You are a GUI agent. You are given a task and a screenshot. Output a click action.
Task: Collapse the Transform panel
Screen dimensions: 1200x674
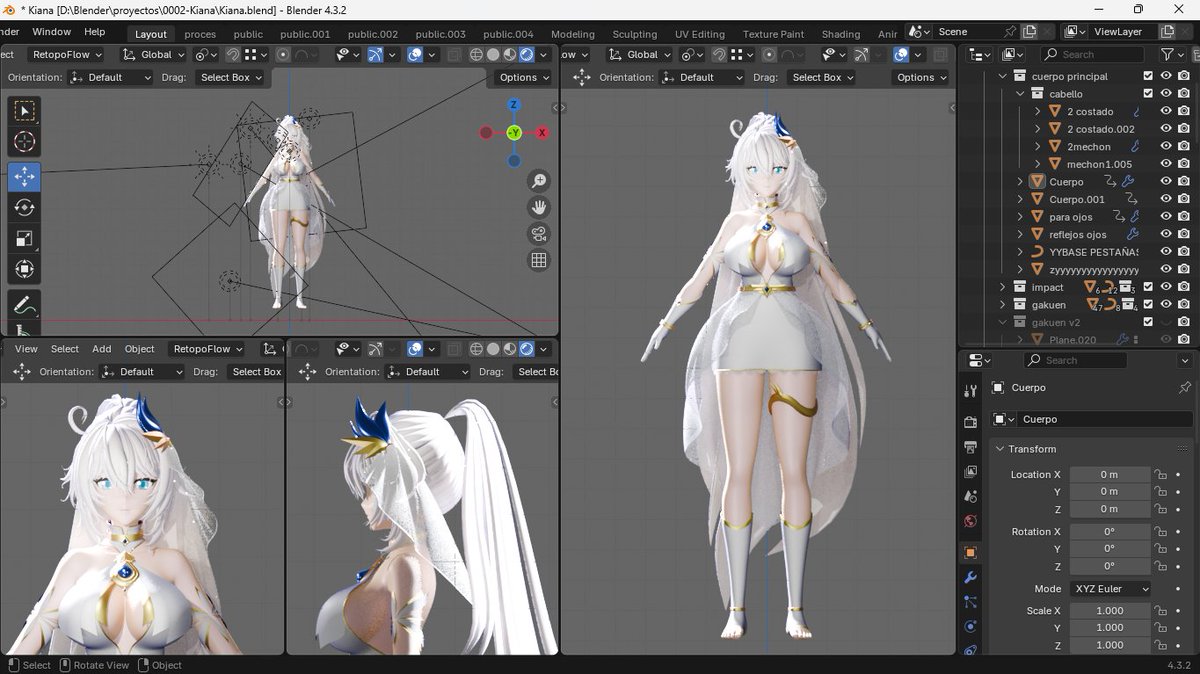(x=1001, y=449)
